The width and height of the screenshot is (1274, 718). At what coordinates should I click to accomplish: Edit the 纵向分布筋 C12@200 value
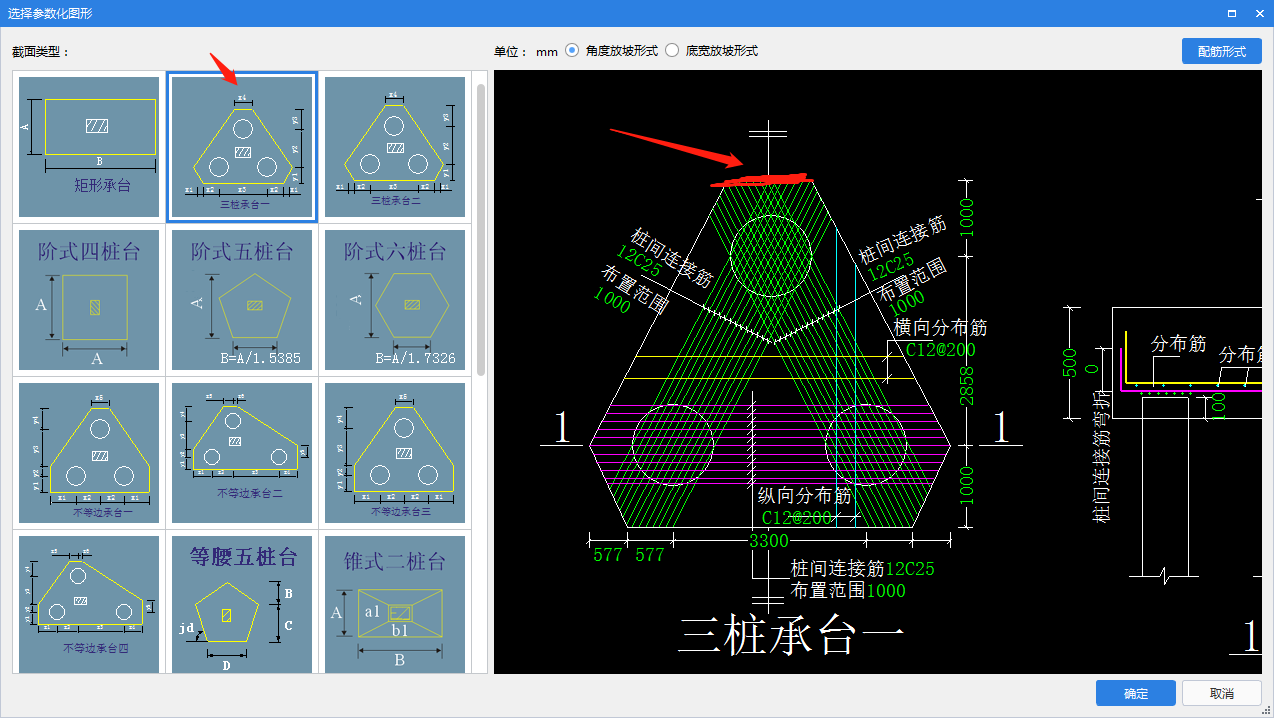(797, 517)
